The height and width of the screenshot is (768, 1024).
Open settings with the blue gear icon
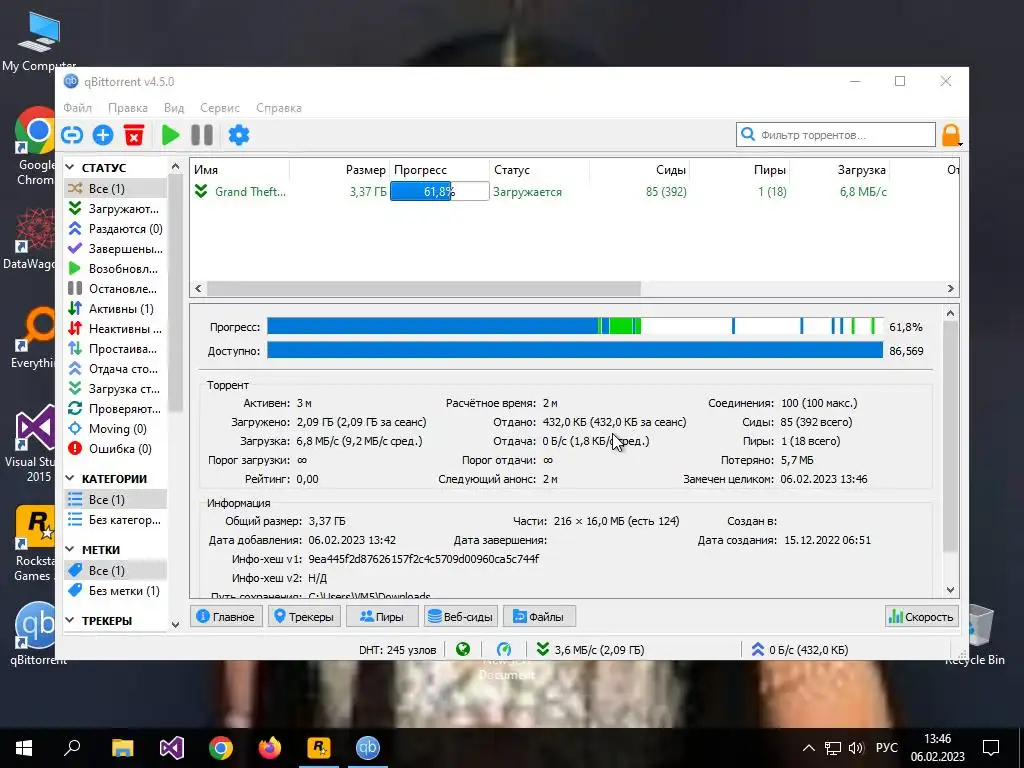tap(238, 135)
